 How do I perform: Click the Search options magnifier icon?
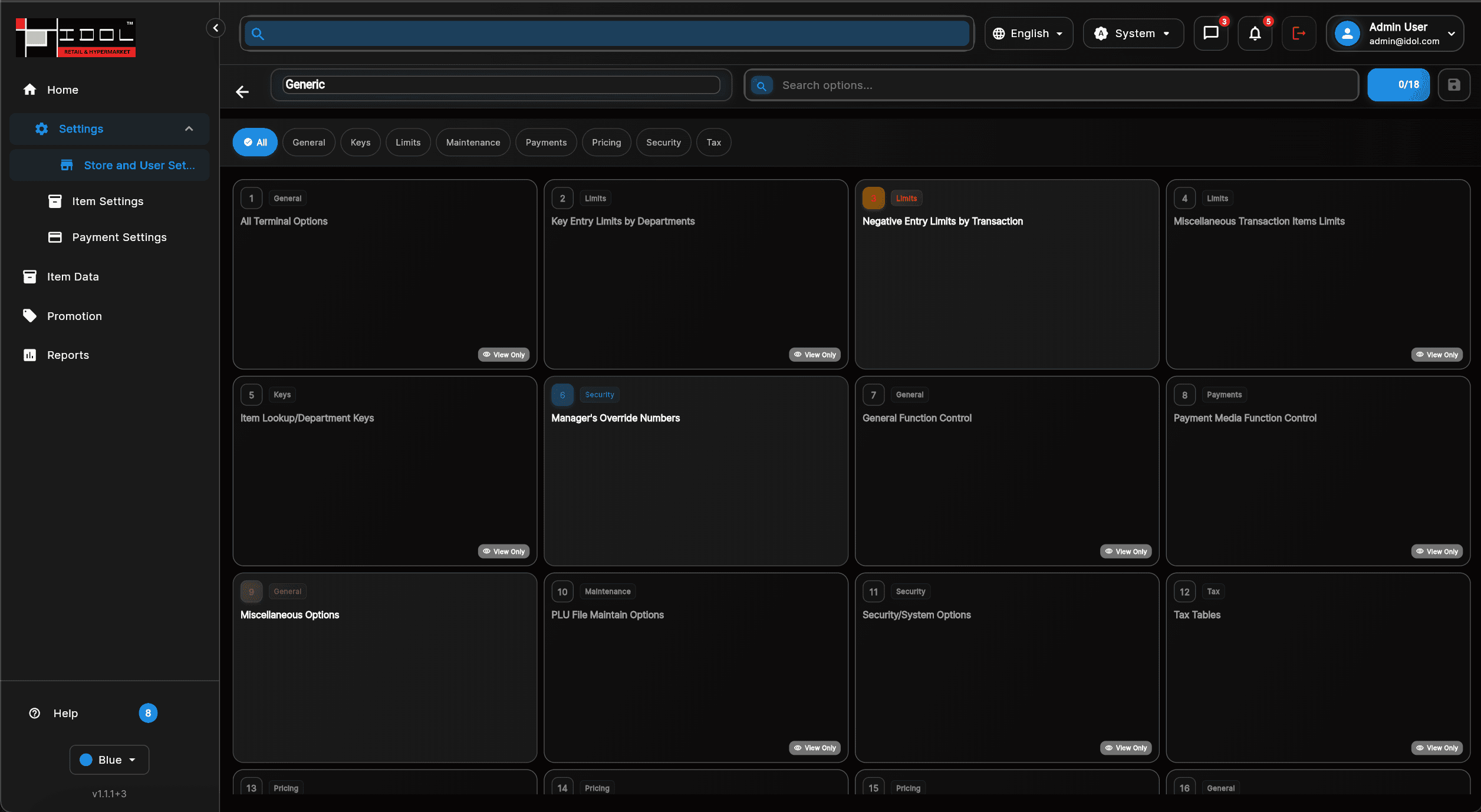tap(762, 86)
